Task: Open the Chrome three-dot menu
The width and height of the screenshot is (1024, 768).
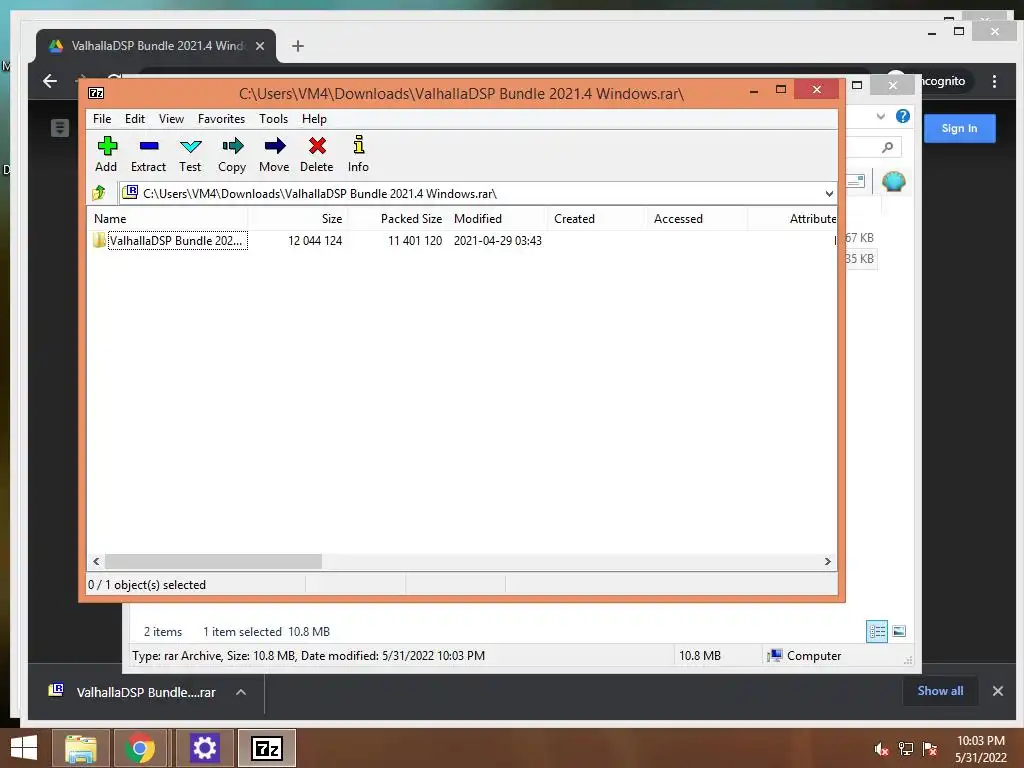Action: pyautogui.click(x=994, y=81)
